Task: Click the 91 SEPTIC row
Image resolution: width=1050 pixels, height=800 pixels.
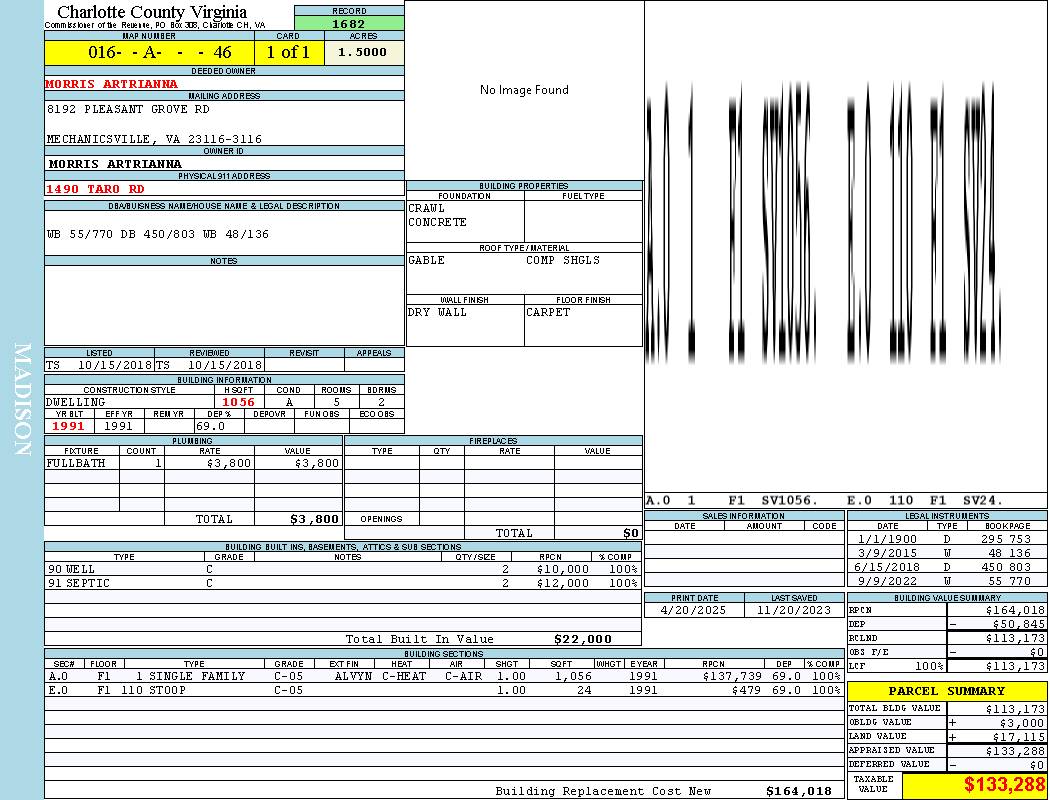Action: [x=343, y=584]
